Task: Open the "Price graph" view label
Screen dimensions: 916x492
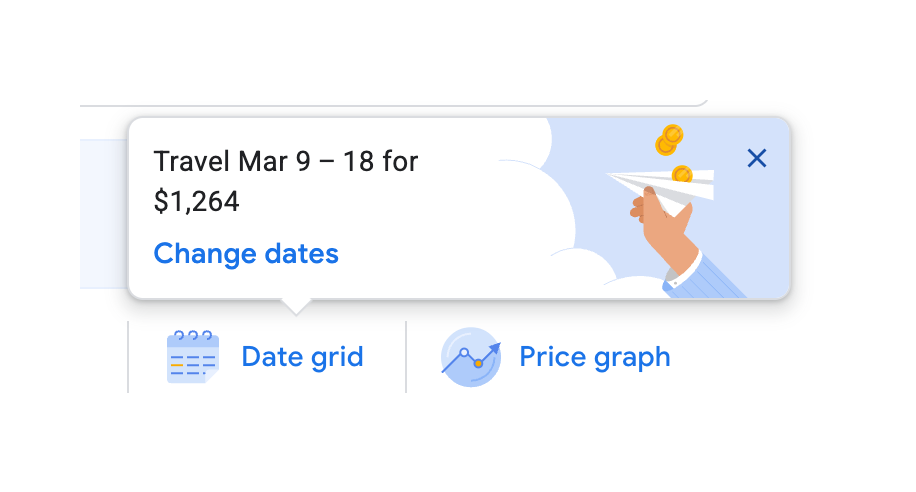Action: tap(594, 357)
